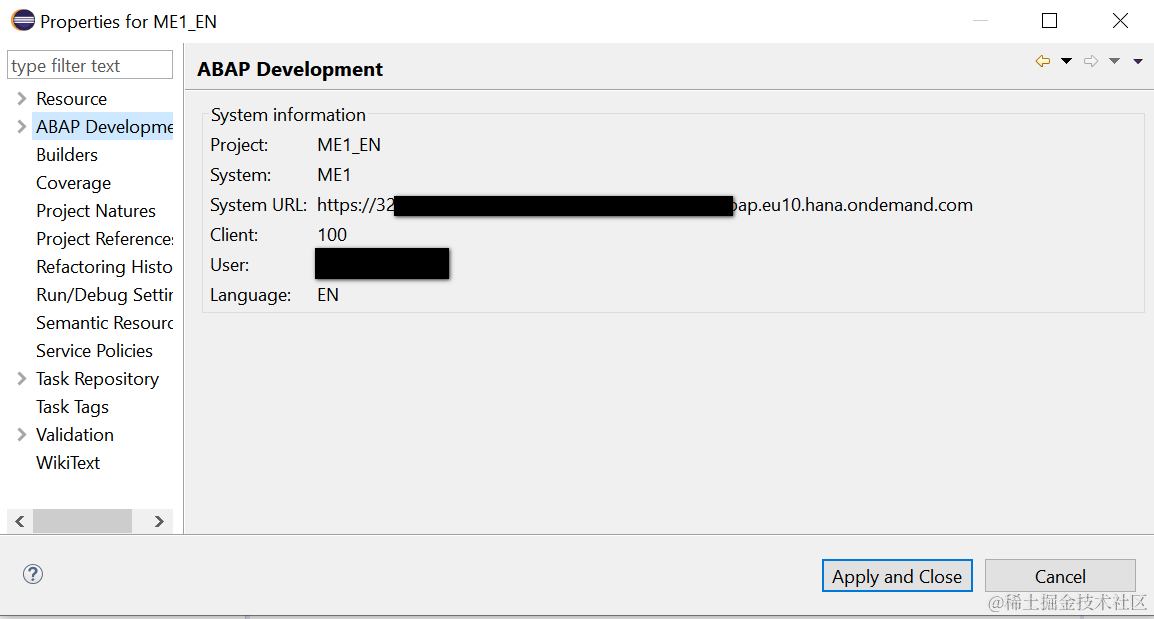Click the project value ME1_EN

tap(349, 145)
